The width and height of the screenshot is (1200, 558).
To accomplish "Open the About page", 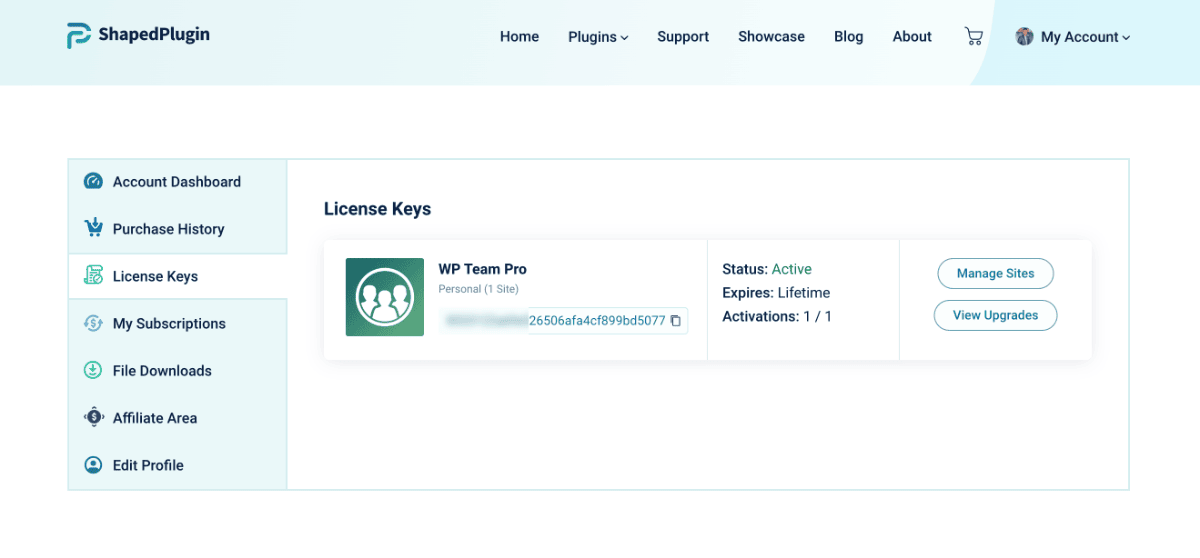I will [912, 36].
